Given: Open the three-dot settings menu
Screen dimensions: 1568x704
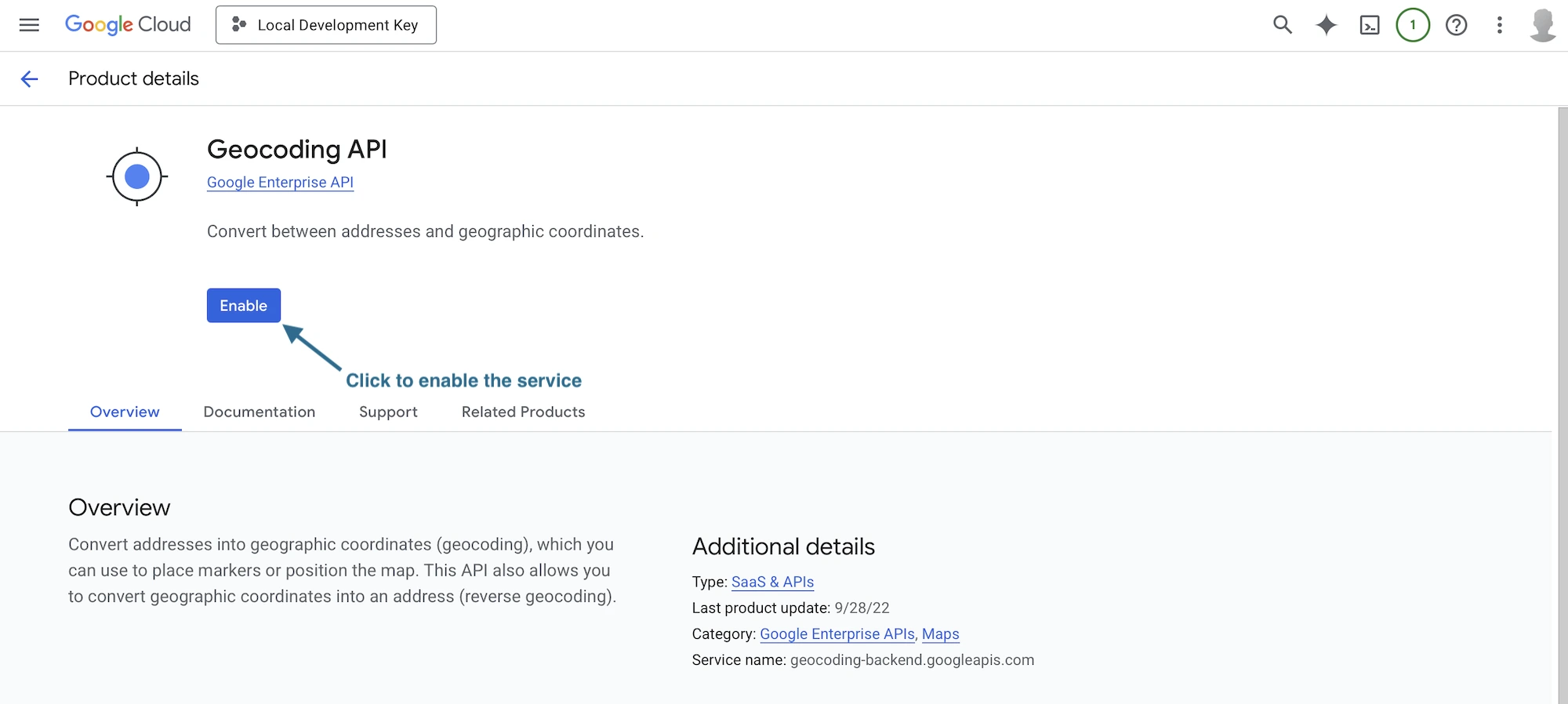Looking at the screenshot, I should pos(1499,25).
